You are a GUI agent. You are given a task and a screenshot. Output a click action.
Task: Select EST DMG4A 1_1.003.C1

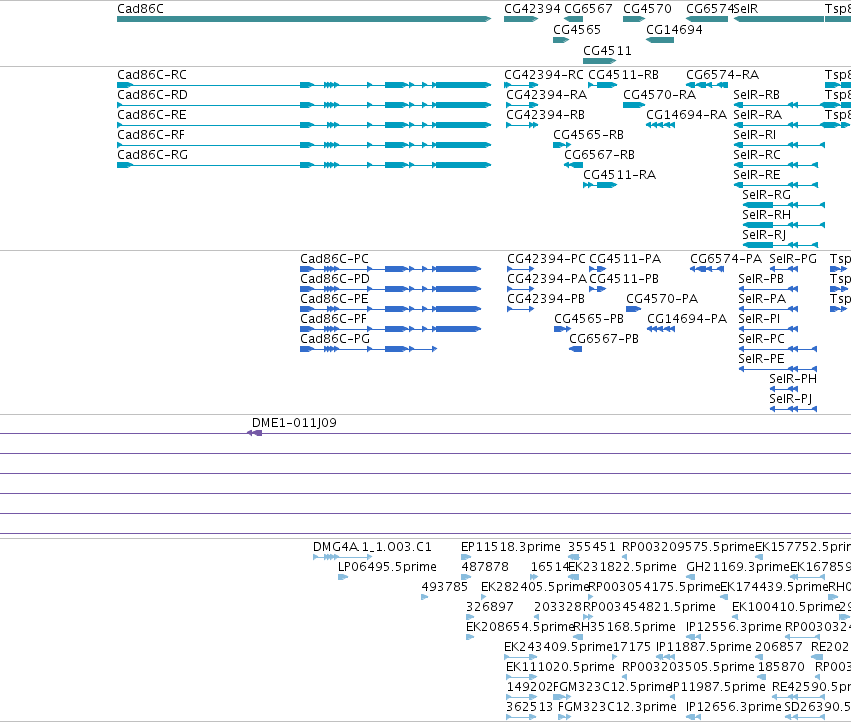pos(343,557)
